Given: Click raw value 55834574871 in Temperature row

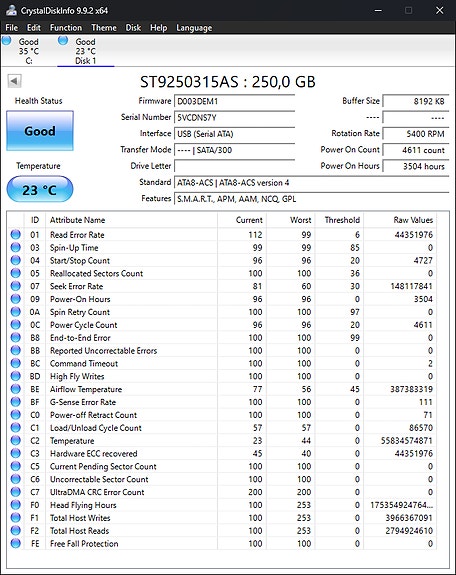Looking at the screenshot, I should coord(407,440).
